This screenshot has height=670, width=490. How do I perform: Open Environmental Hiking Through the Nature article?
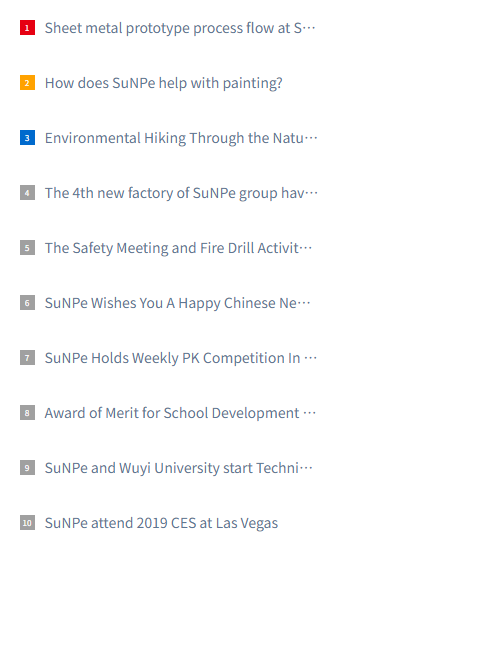point(181,138)
